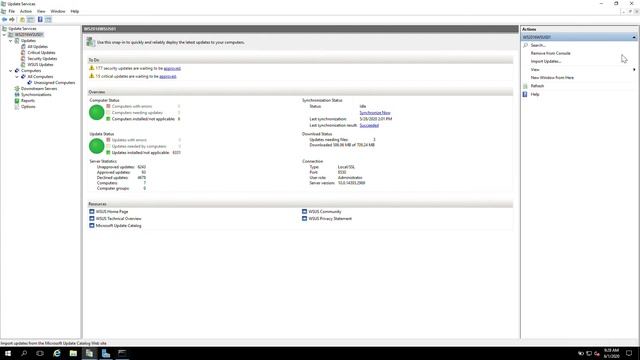Click Updates installed/not applicable legend entry
Viewport: 640px width, 360px height.
pos(140,153)
